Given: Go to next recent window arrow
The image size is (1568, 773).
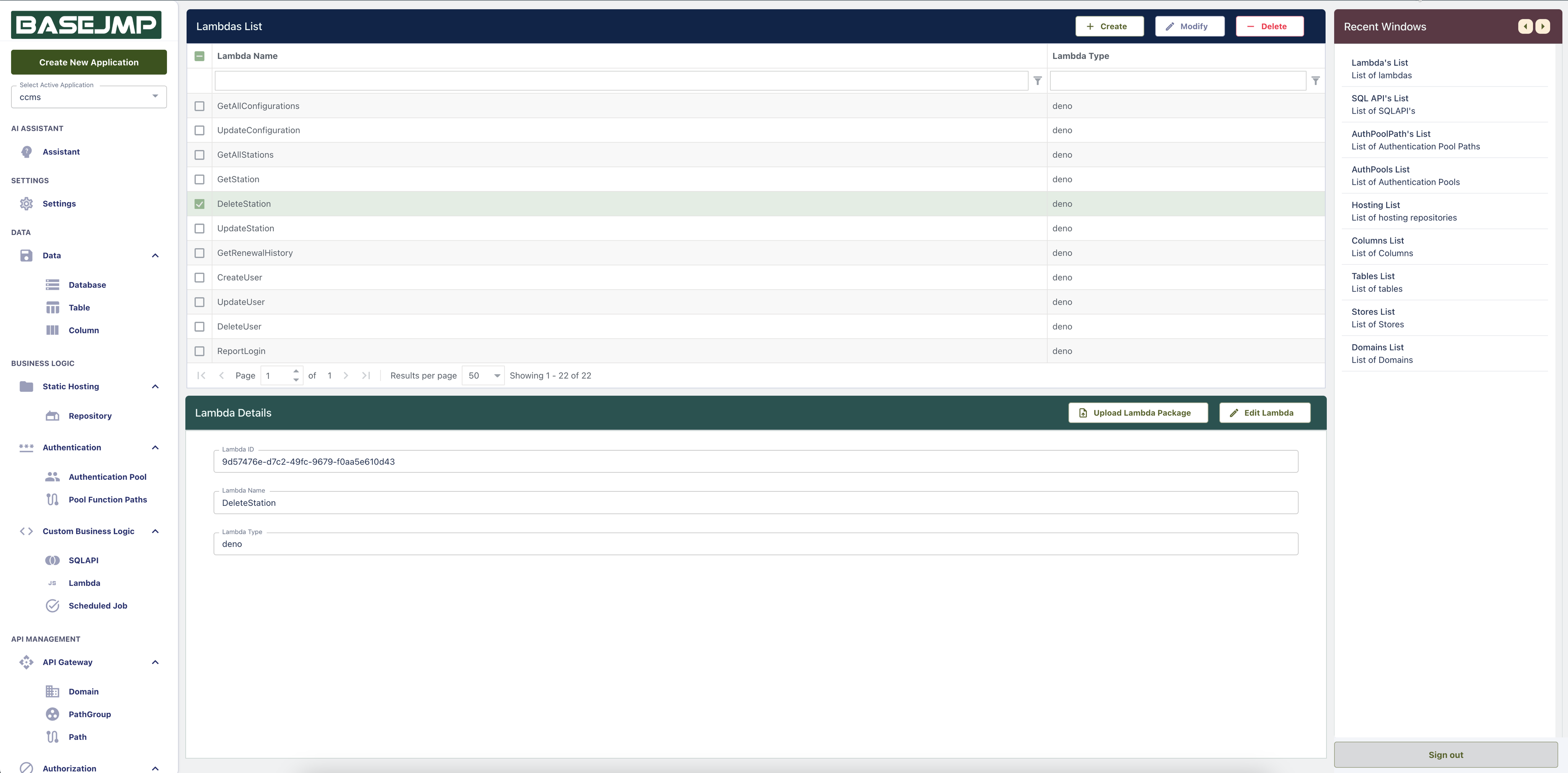Looking at the screenshot, I should [x=1542, y=26].
